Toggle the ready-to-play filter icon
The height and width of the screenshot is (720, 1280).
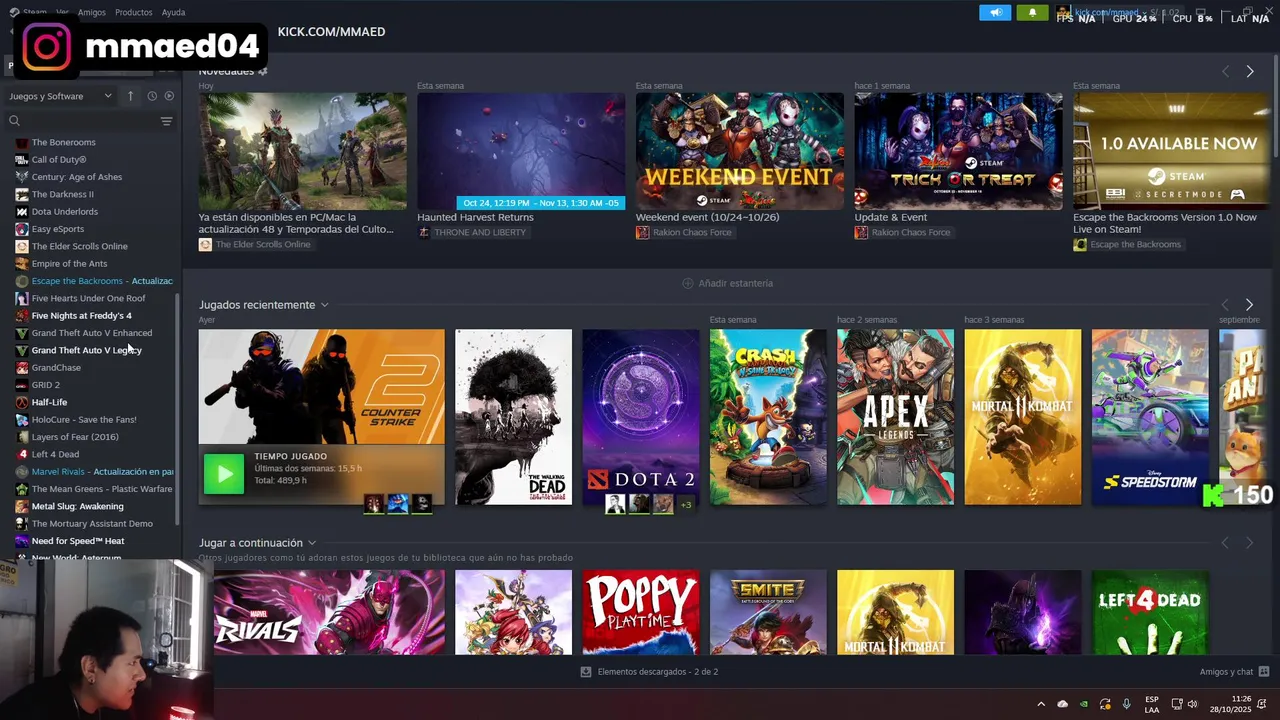point(169,96)
